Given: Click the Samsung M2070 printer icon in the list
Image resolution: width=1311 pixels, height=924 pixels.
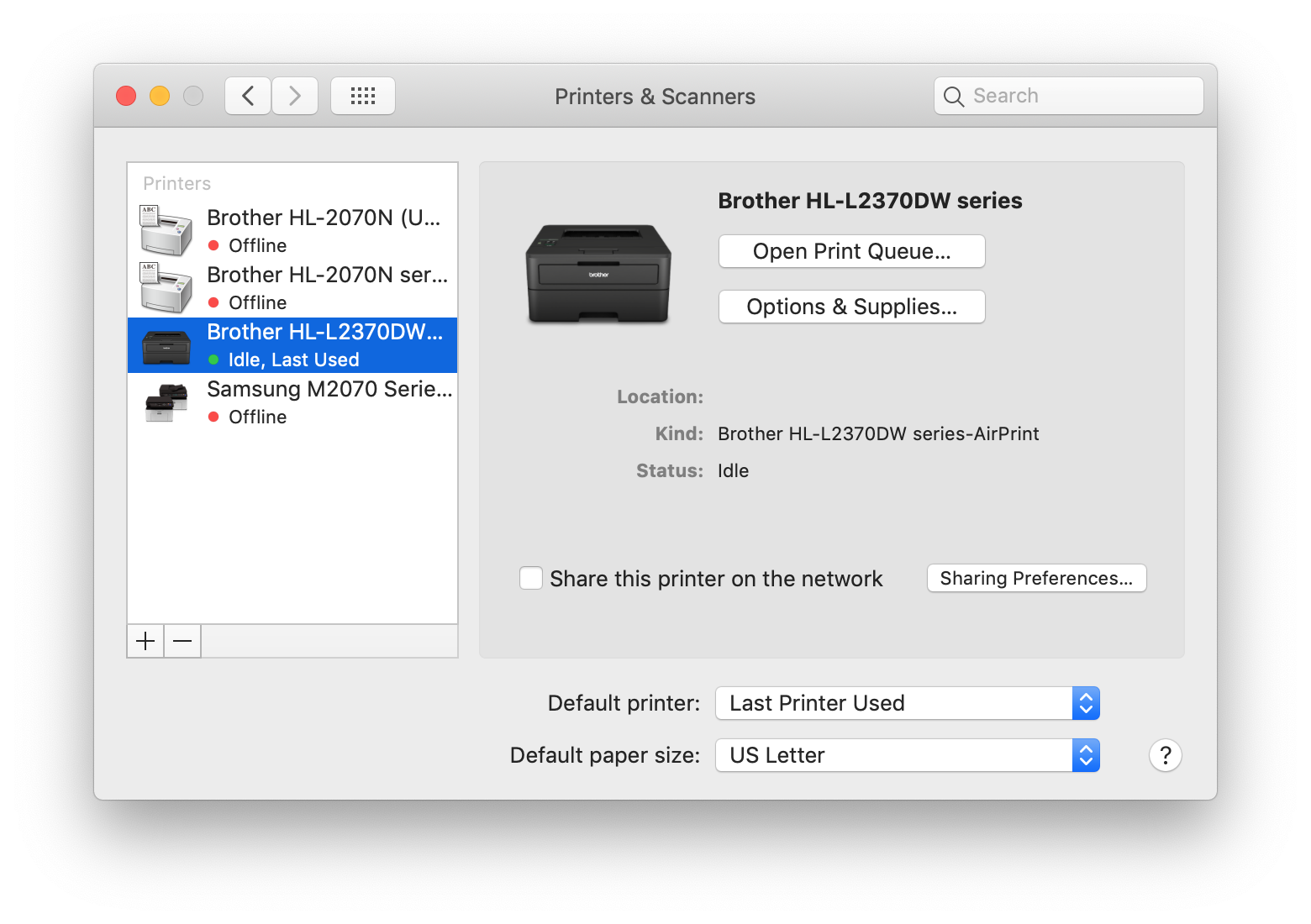Looking at the screenshot, I should [166, 402].
